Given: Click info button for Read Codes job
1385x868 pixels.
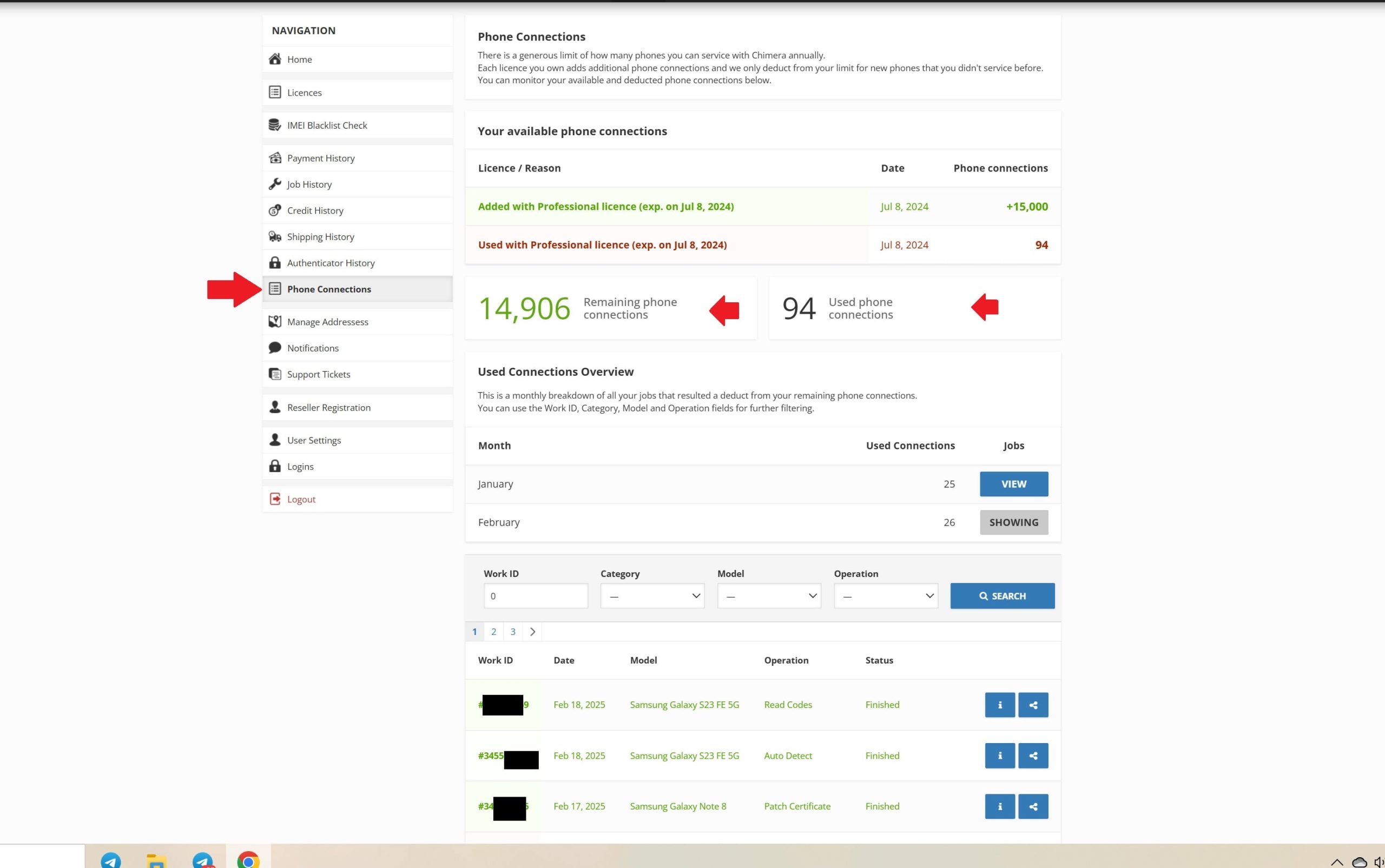Looking at the screenshot, I should [x=999, y=705].
